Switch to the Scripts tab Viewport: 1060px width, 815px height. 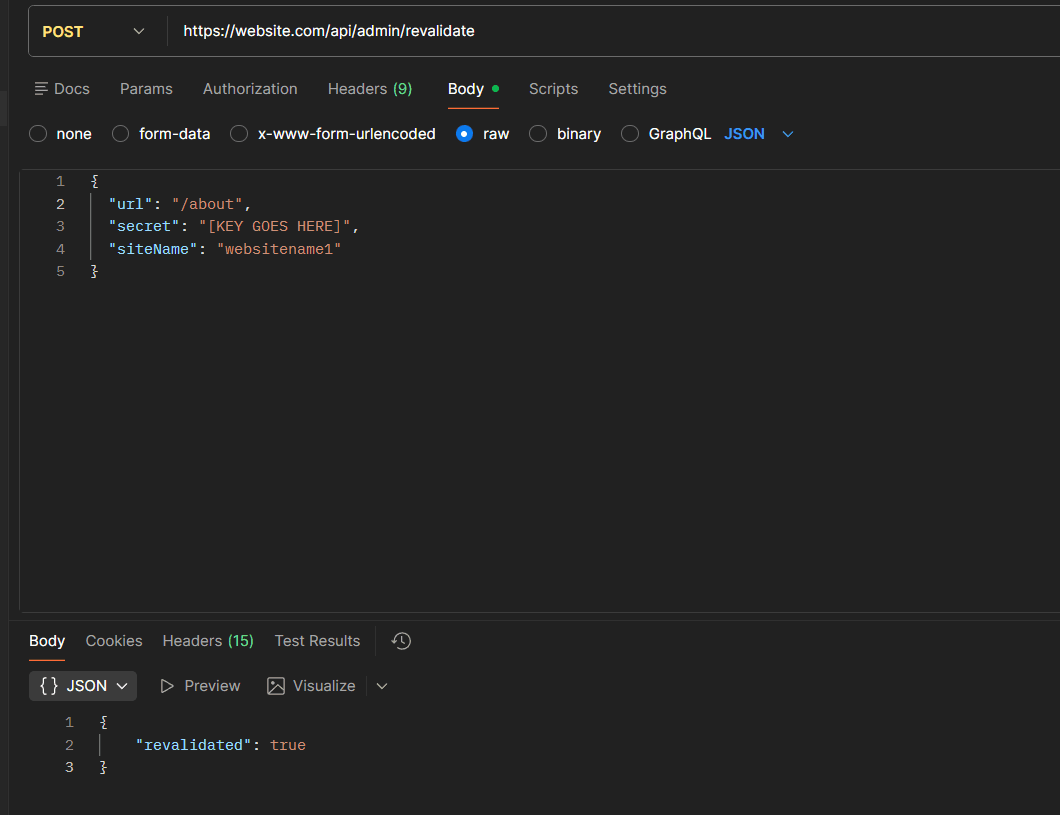pyautogui.click(x=553, y=89)
